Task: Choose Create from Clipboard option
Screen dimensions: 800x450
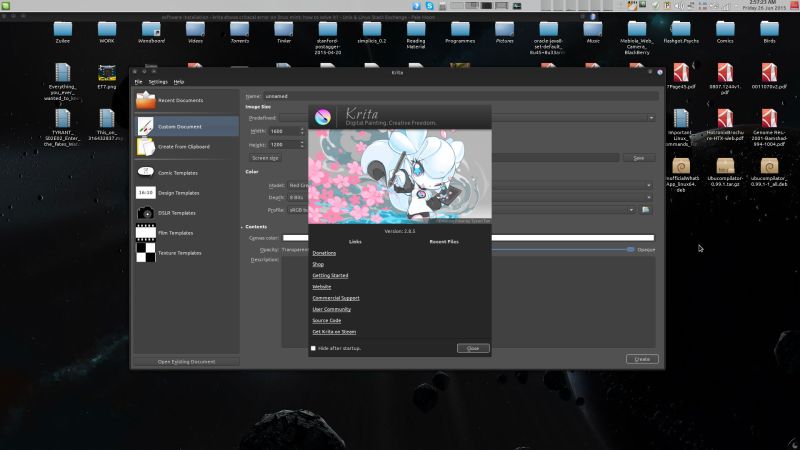Action: coord(186,146)
